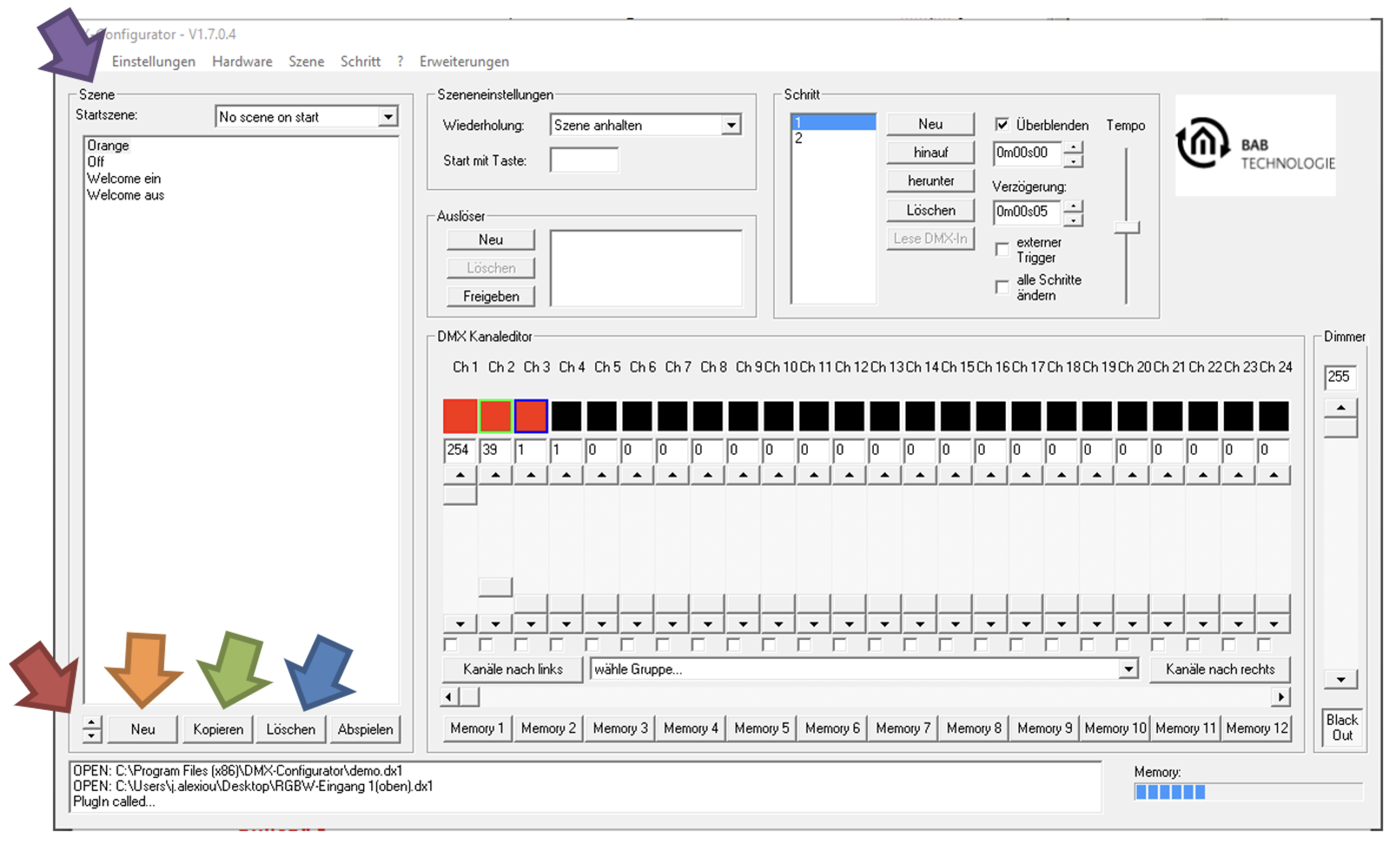Click the channel scrollbar right arrow
This screenshot has width=1400, height=846.
[x=1281, y=696]
